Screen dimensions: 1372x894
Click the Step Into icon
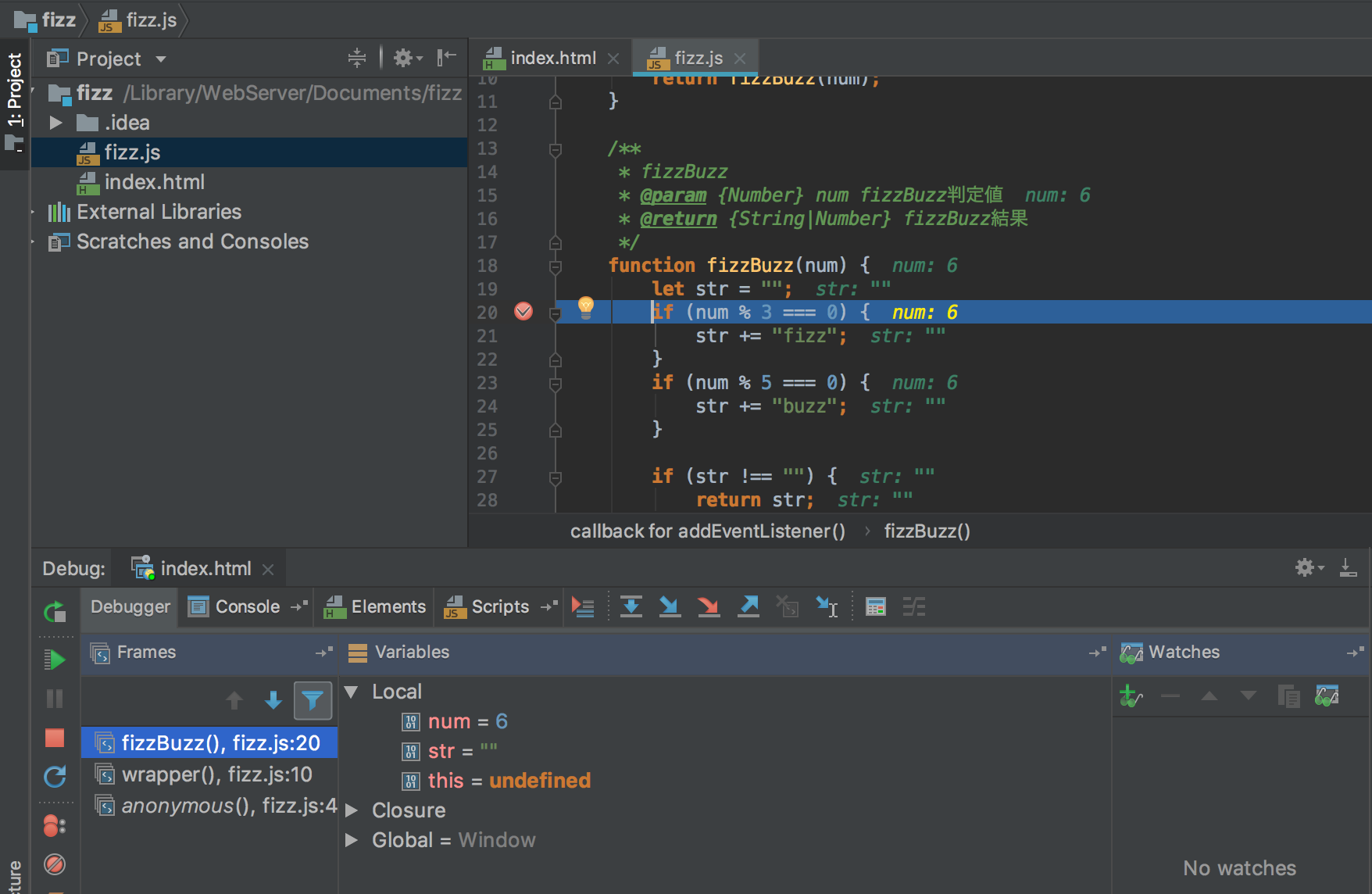(670, 606)
